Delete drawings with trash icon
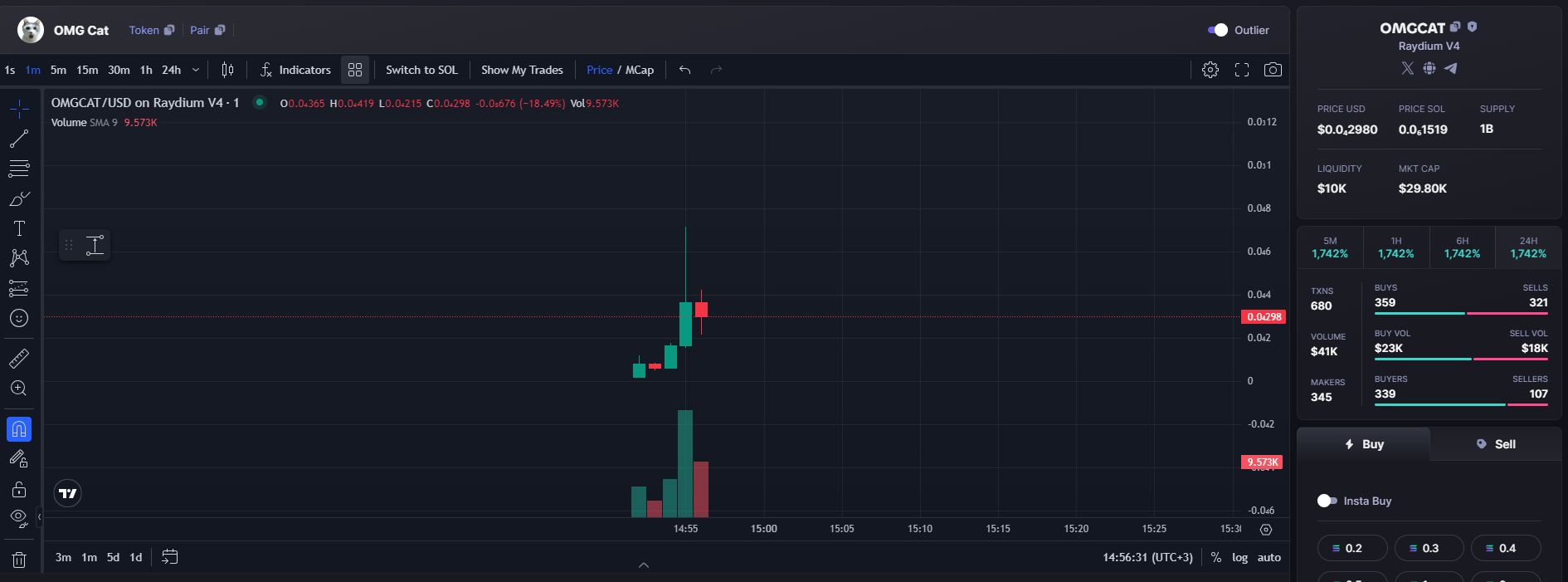Image resolution: width=1568 pixels, height=582 pixels. 19,560
